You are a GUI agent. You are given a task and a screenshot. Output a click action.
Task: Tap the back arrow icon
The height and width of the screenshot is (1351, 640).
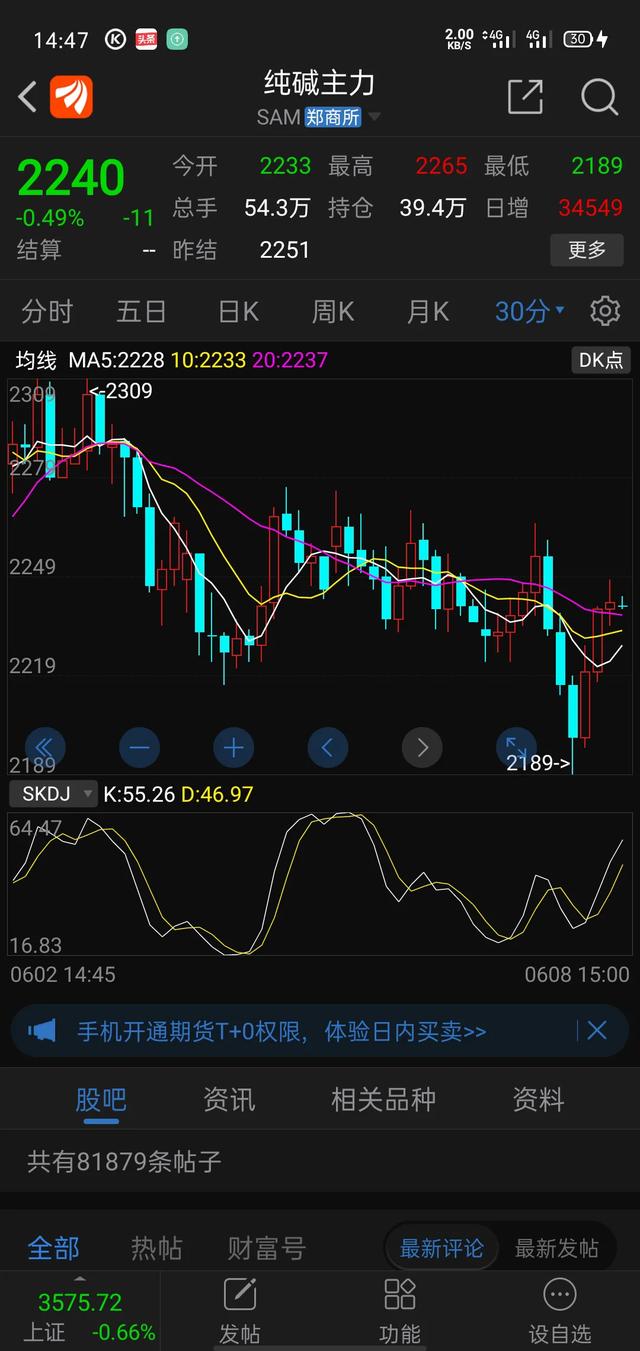(28, 97)
